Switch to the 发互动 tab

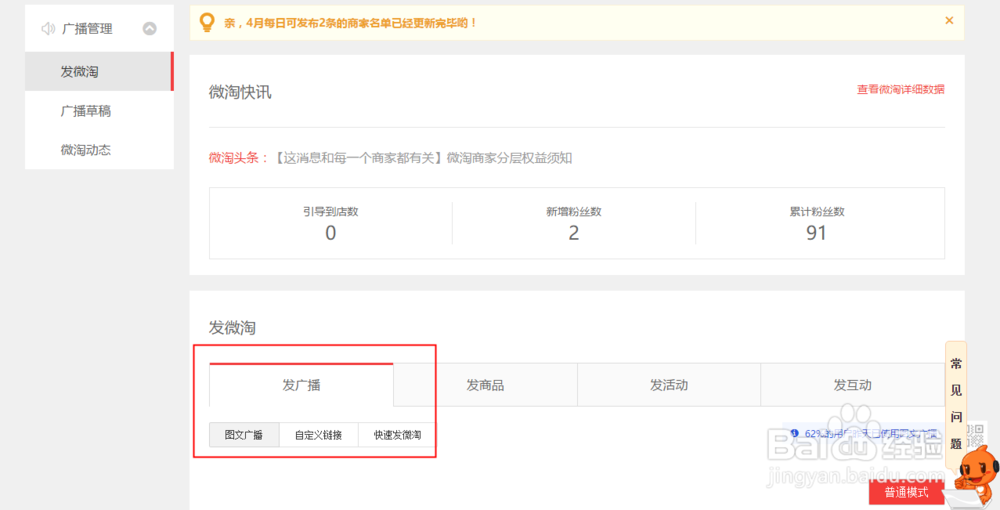tap(853, 385)
